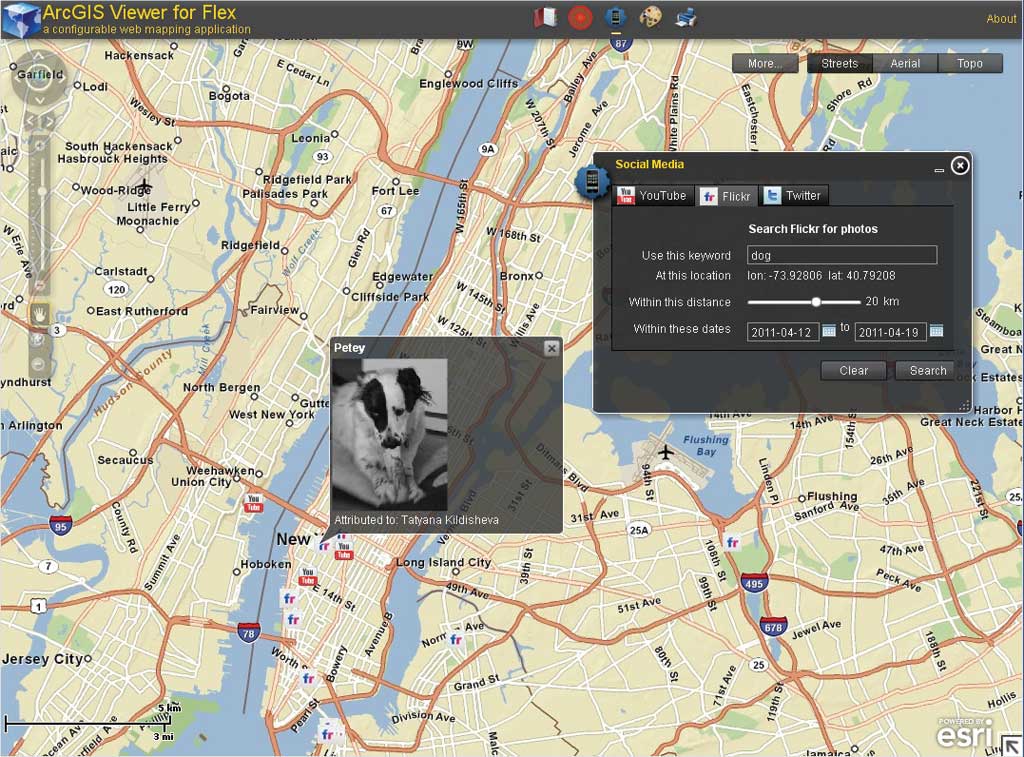The image size is (1024, 757).
Task: Click the distance slider handle
Action: [x=816, y=302]
